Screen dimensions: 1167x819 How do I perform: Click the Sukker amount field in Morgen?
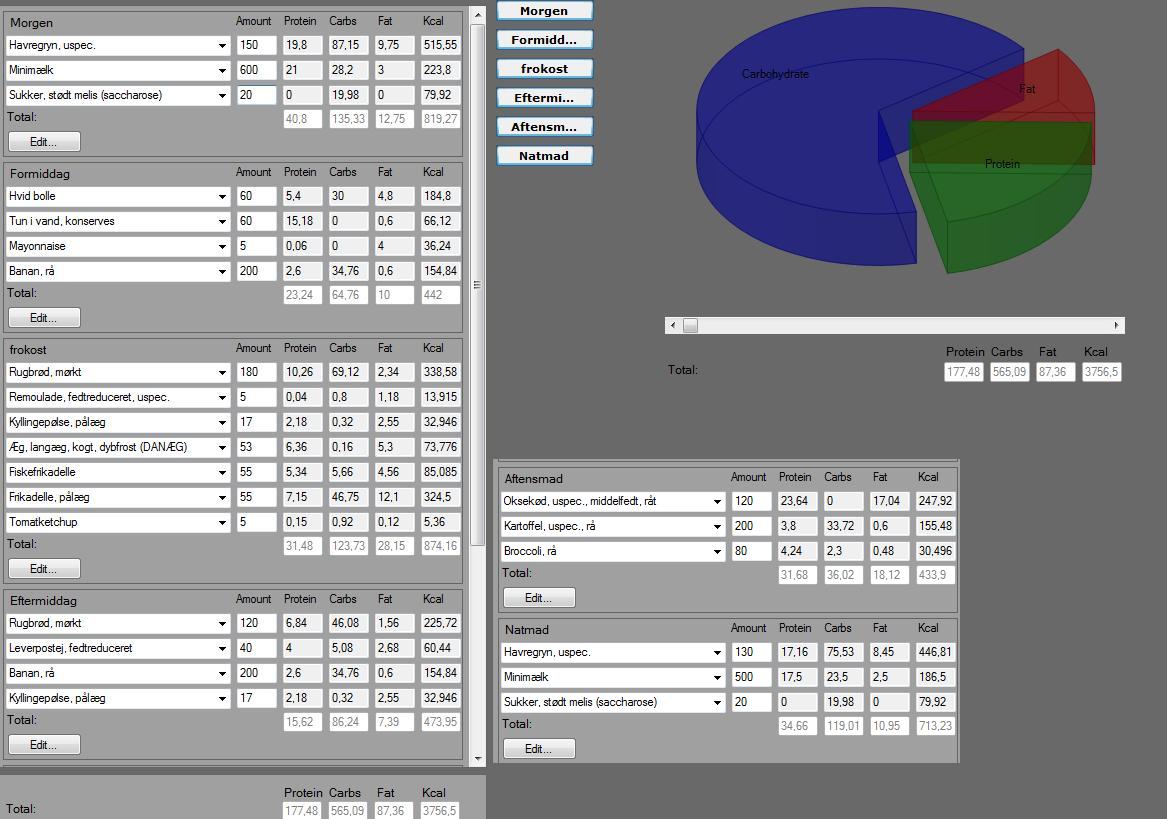coord(256,95)
